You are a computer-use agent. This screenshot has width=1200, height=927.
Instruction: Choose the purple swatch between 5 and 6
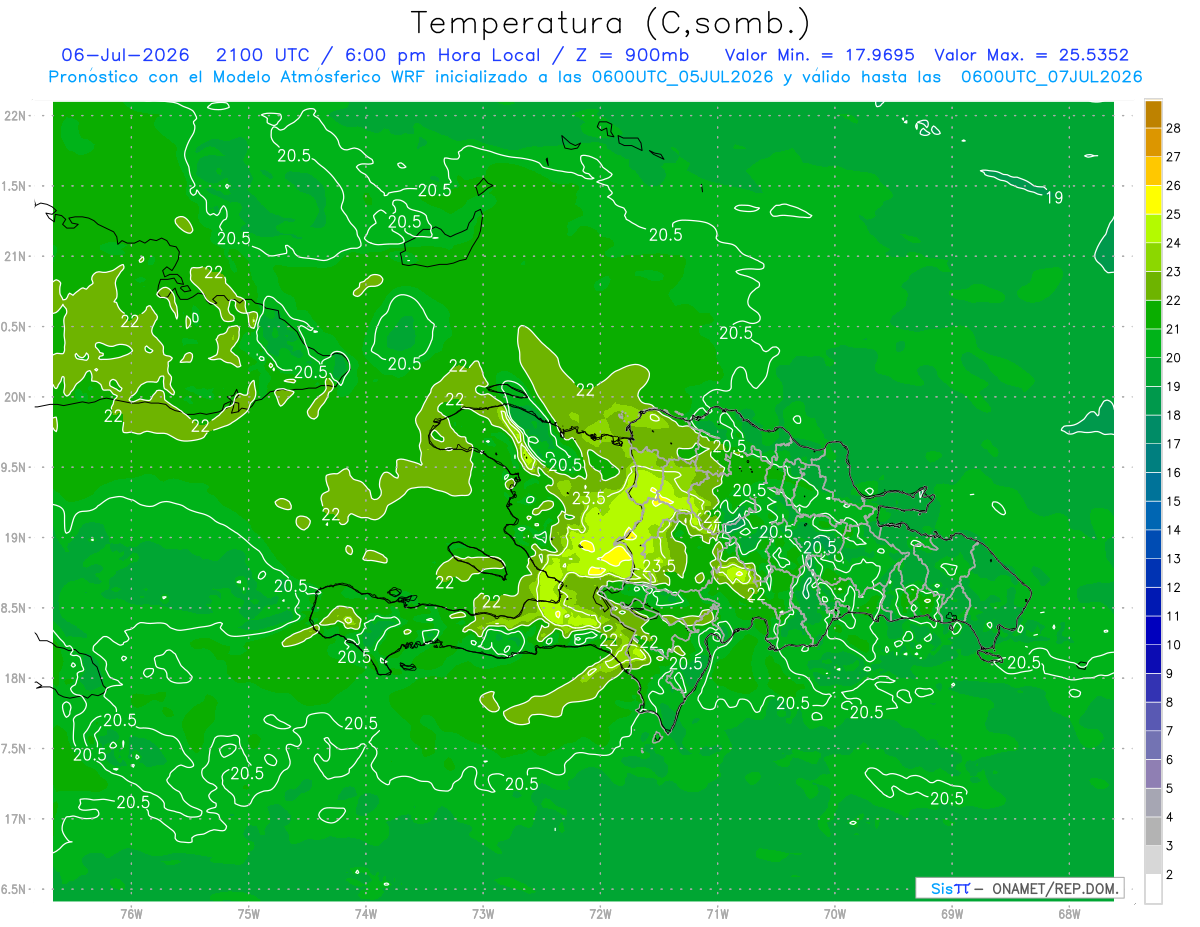(1153, 774)
